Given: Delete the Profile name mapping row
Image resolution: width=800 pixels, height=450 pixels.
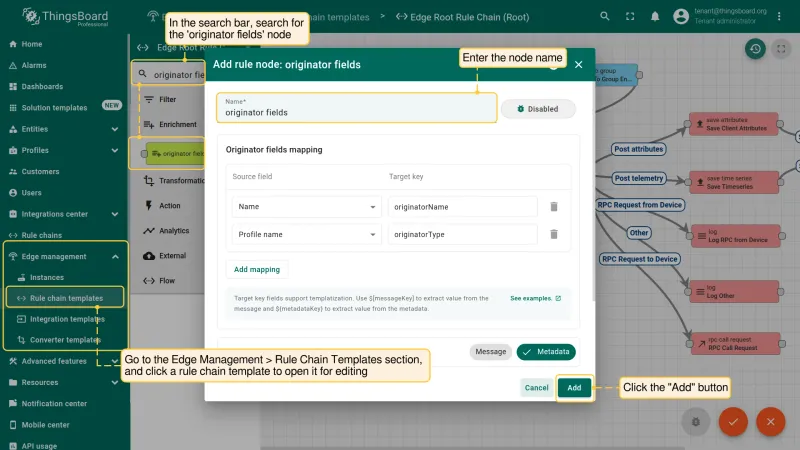Looking at the screenshot, I should click(x=554, y=234).
